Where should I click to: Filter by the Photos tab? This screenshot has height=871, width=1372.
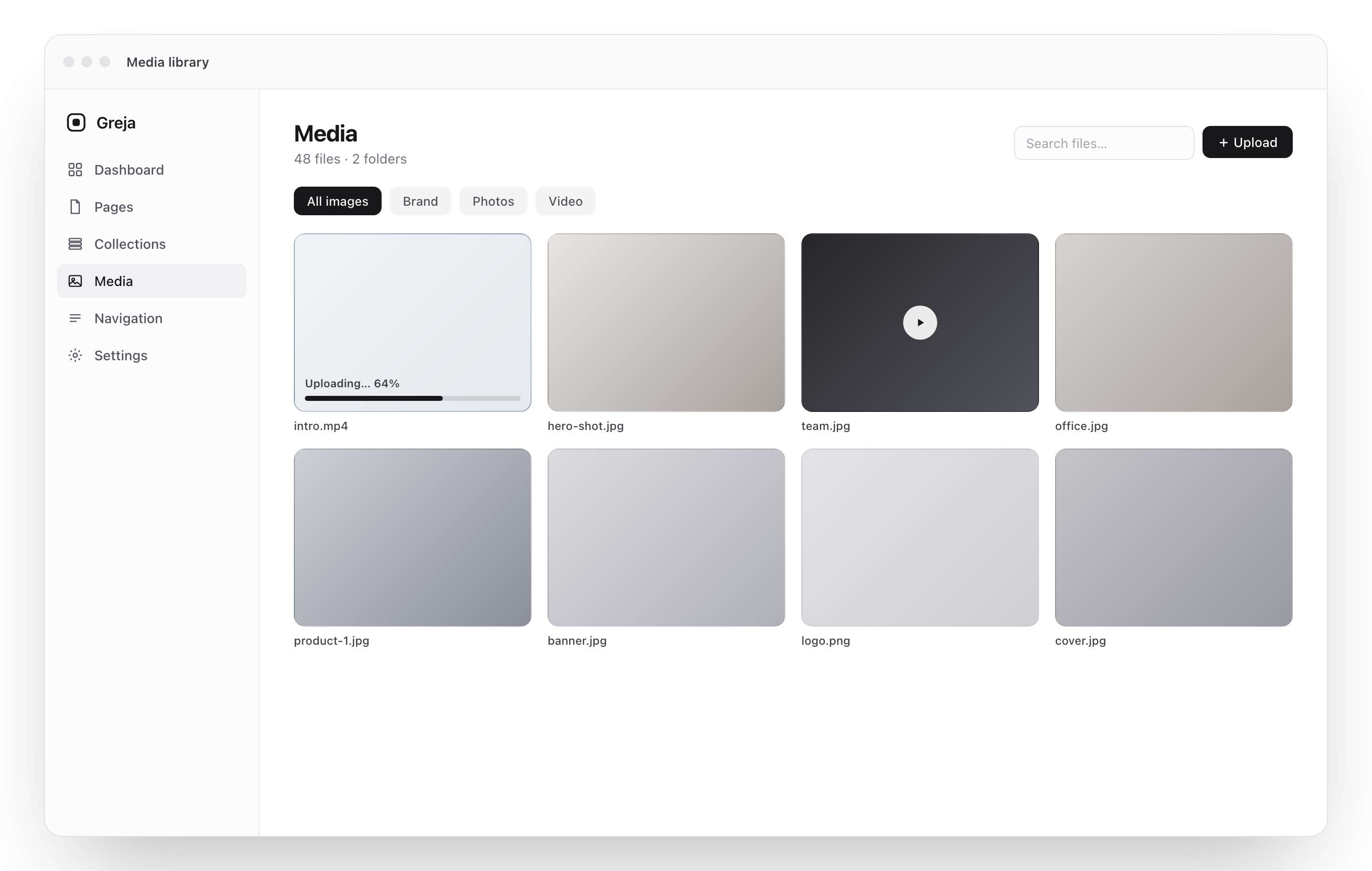tap(493, 201)
